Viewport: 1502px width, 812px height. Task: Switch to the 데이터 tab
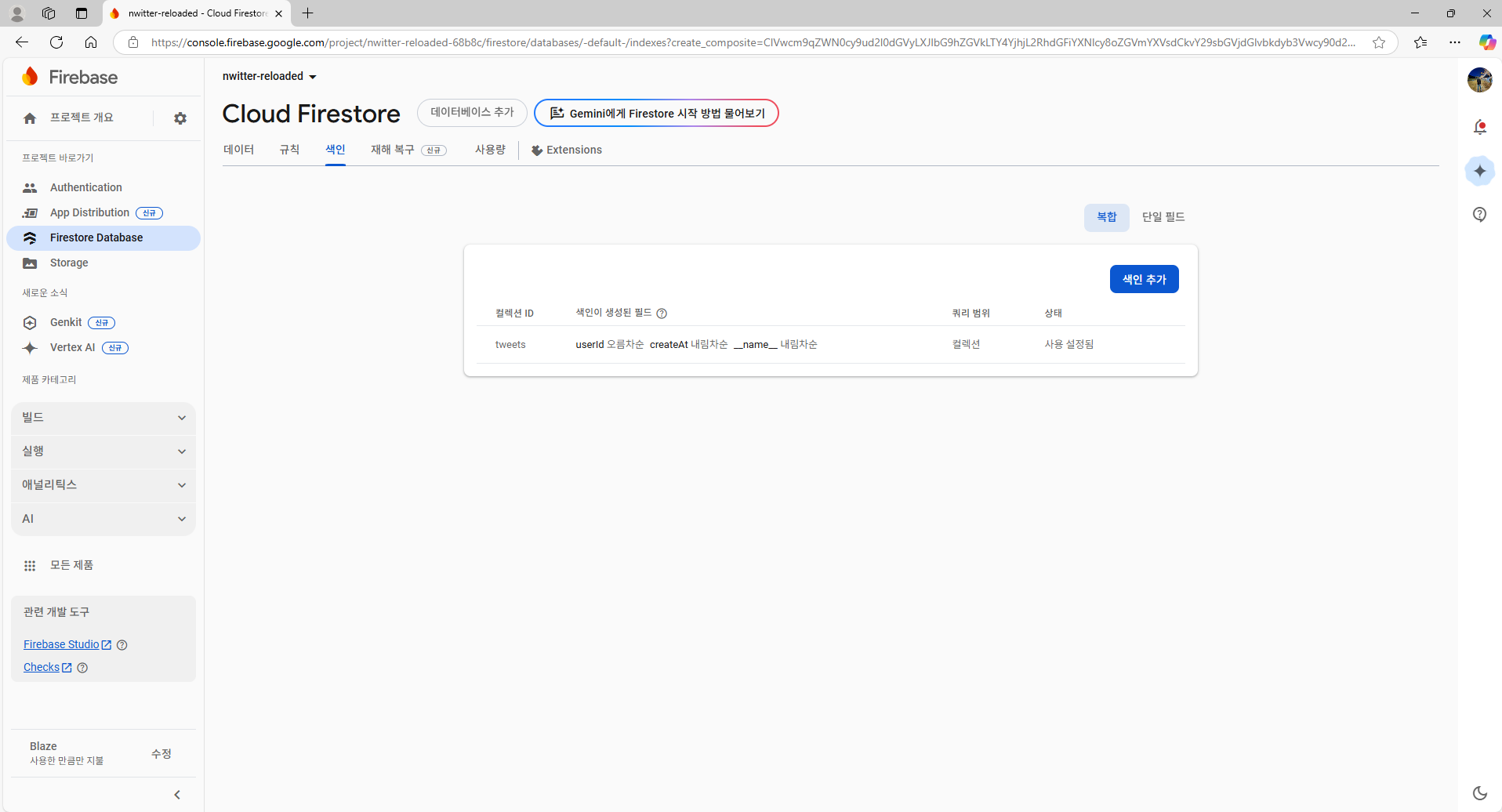(x=238, y=150)
